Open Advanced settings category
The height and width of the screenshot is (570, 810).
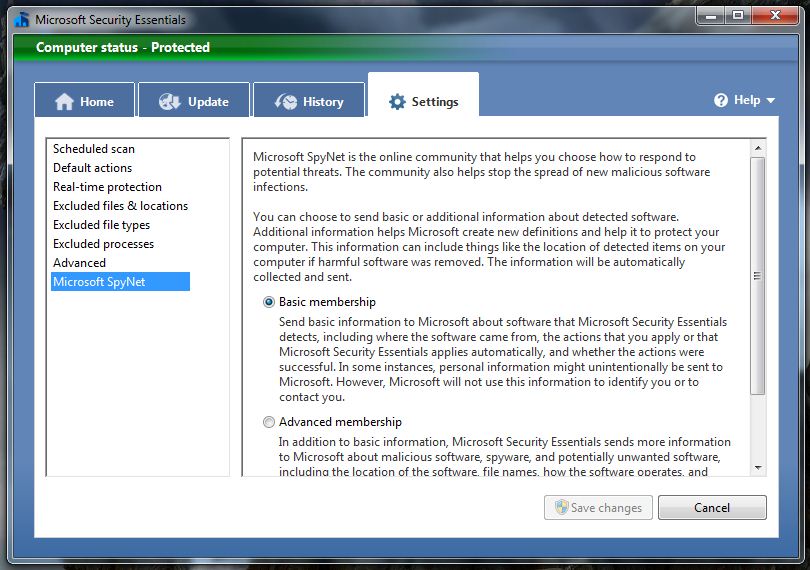coord(79,263)
